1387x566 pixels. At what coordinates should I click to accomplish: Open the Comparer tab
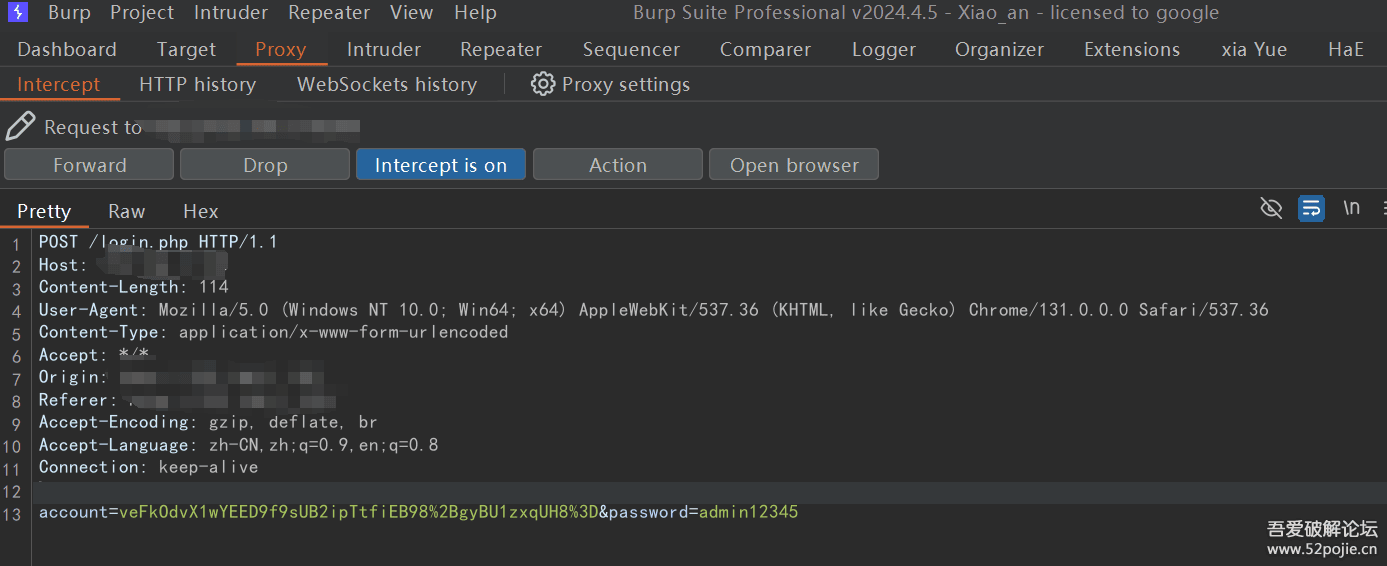coord(766,49)
